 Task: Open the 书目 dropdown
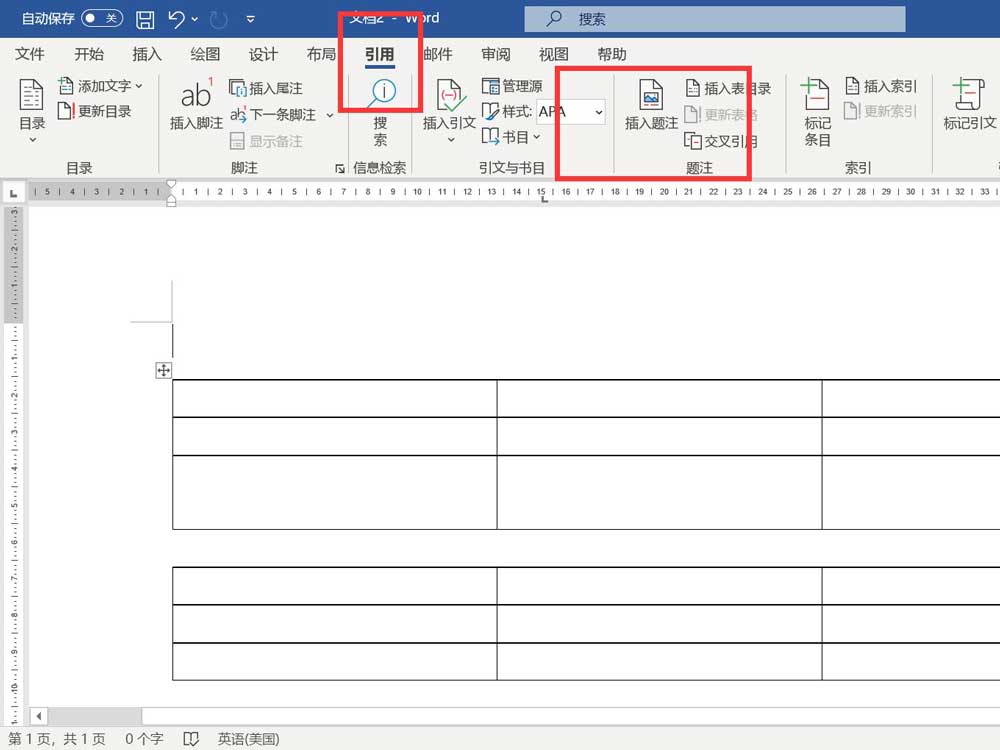[x=511, y=136]
